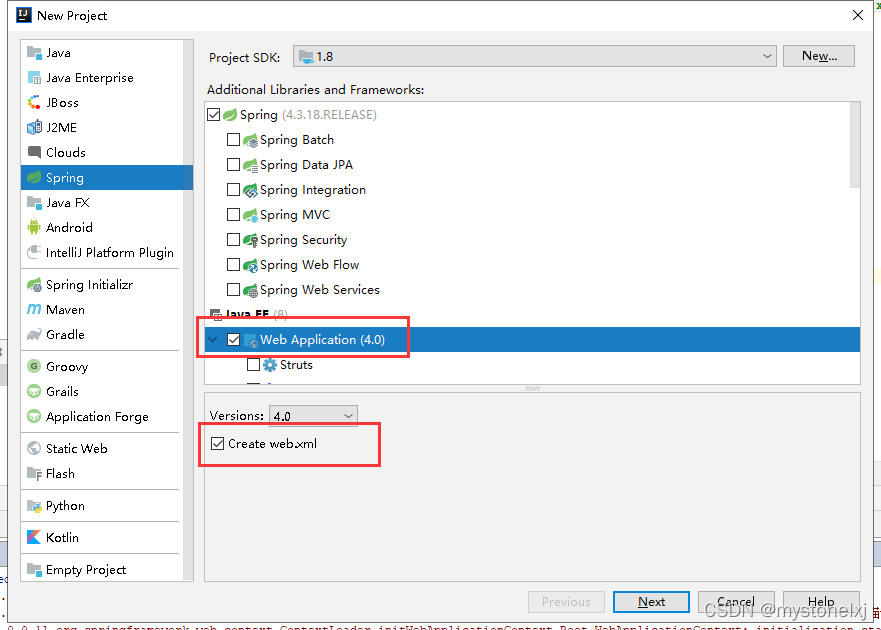The height and width of the screenshot is (630, 881).
Task: Click the Clouds icon
Action: 34,152
